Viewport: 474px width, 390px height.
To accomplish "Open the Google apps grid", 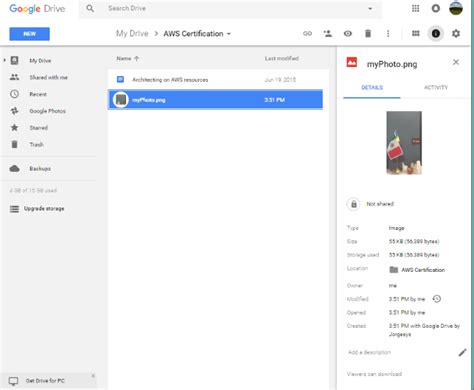I will (x=415, y=8).
